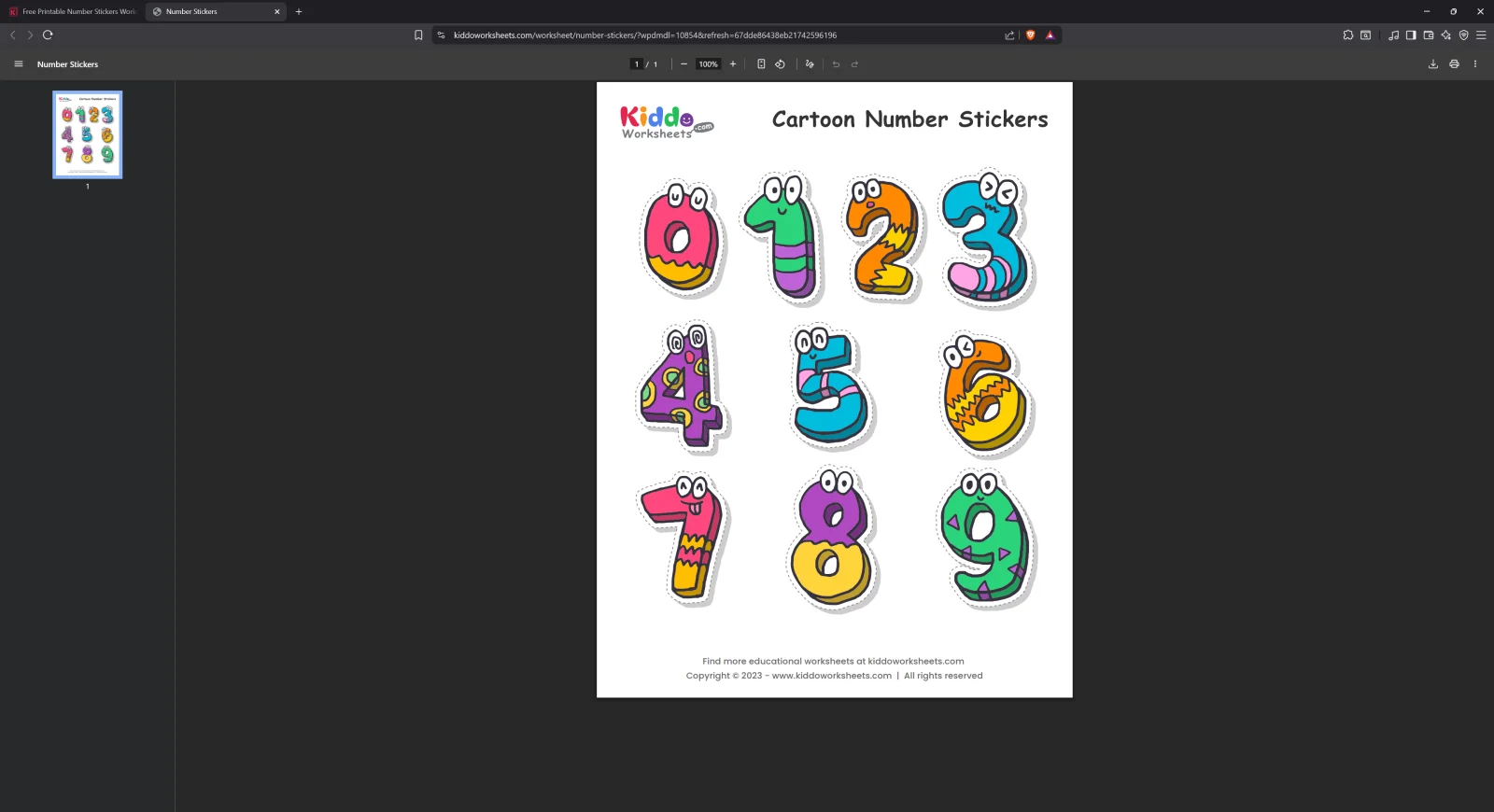Open a new browser tab
The image size is (1494, 812).
299,12
